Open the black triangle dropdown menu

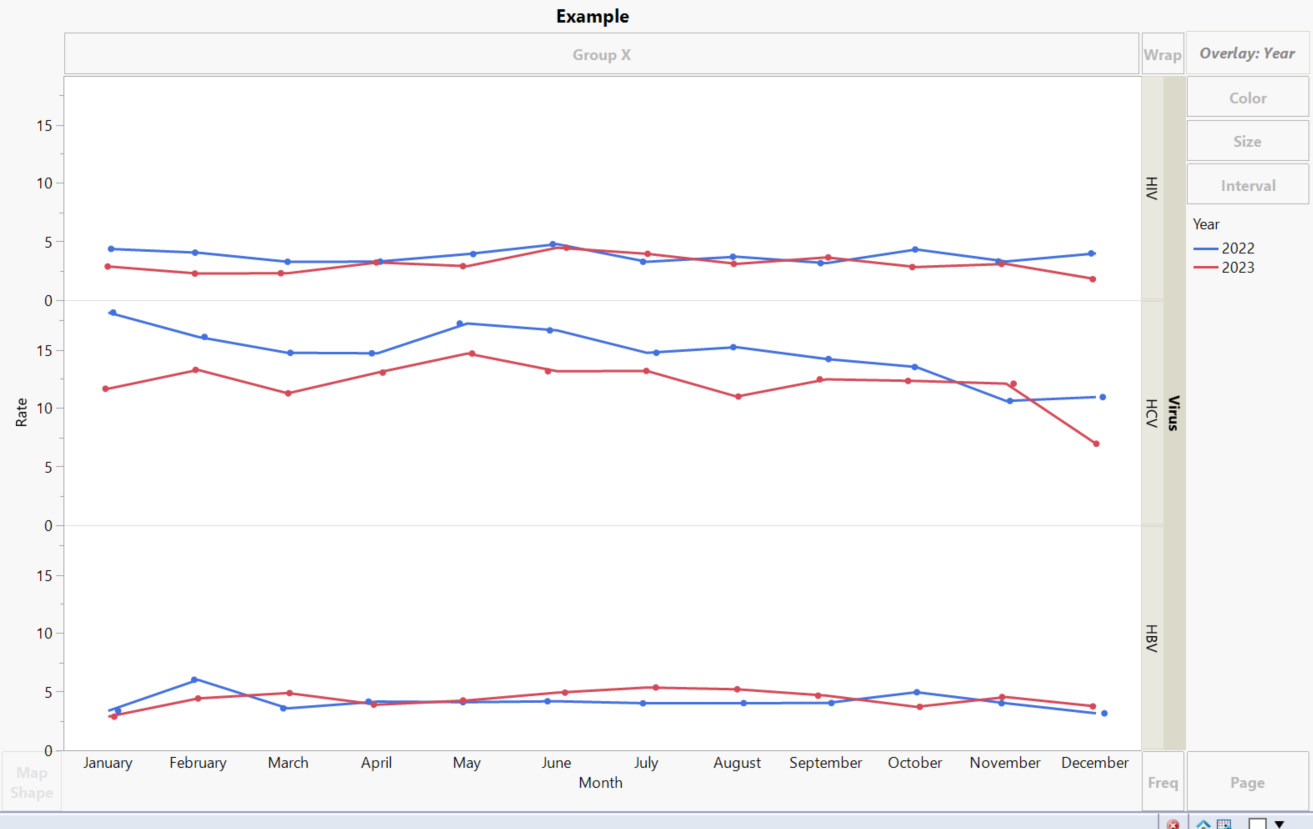click(1279, 824)
